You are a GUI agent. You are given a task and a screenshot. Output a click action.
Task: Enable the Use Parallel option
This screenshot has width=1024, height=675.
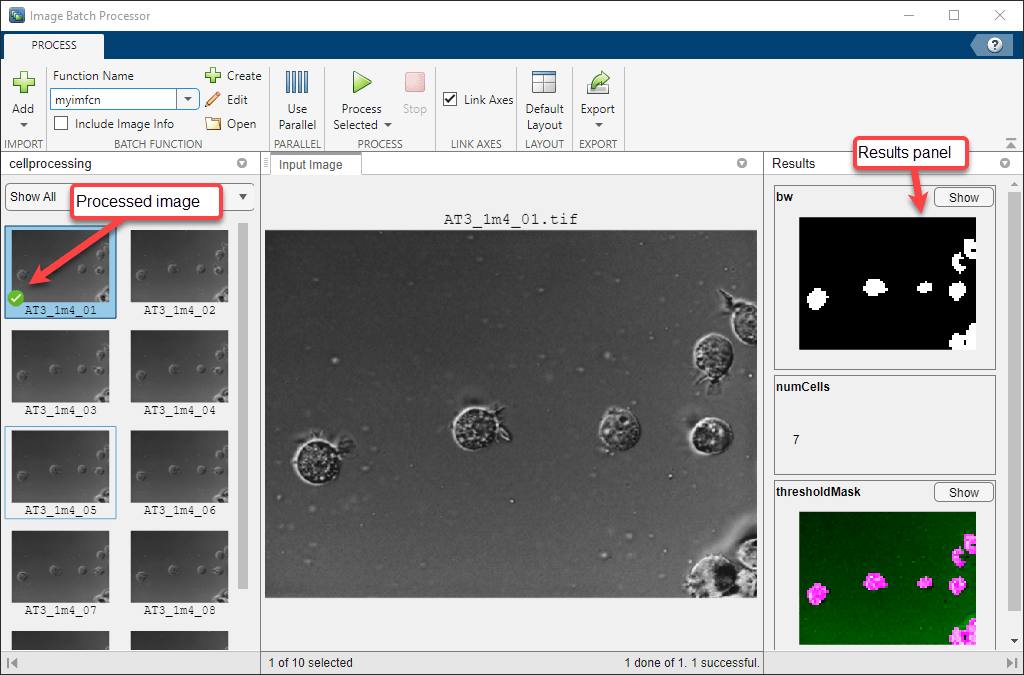coord(296,98)
